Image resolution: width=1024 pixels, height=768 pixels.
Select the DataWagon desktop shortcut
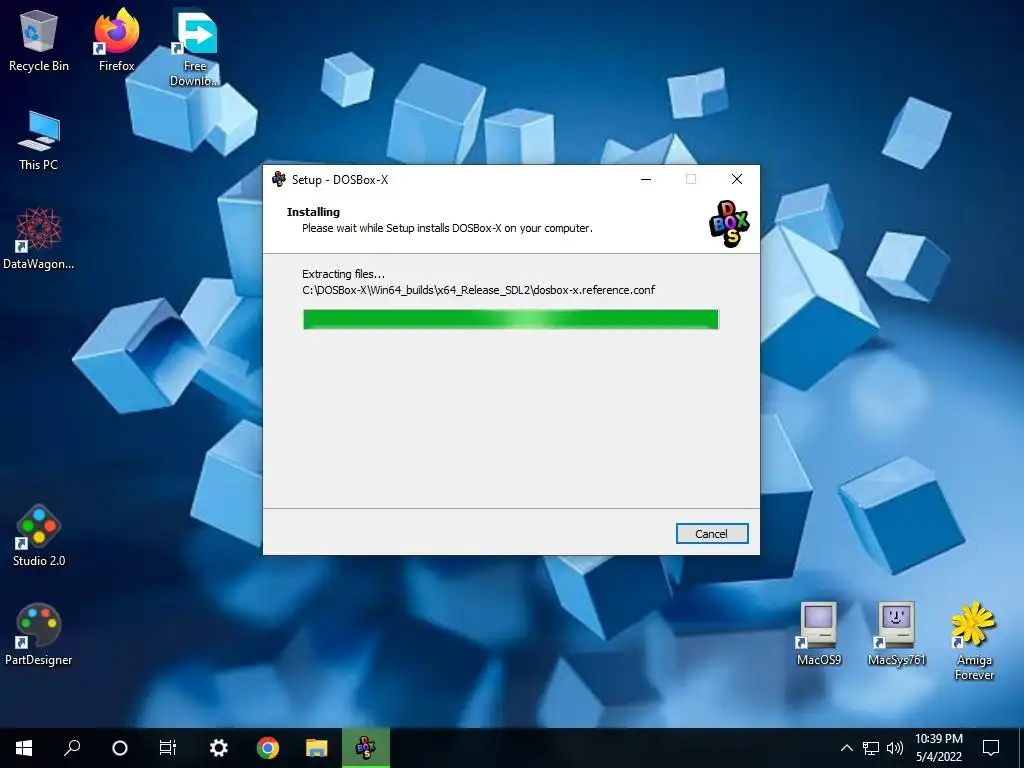[x=39, y=239]
